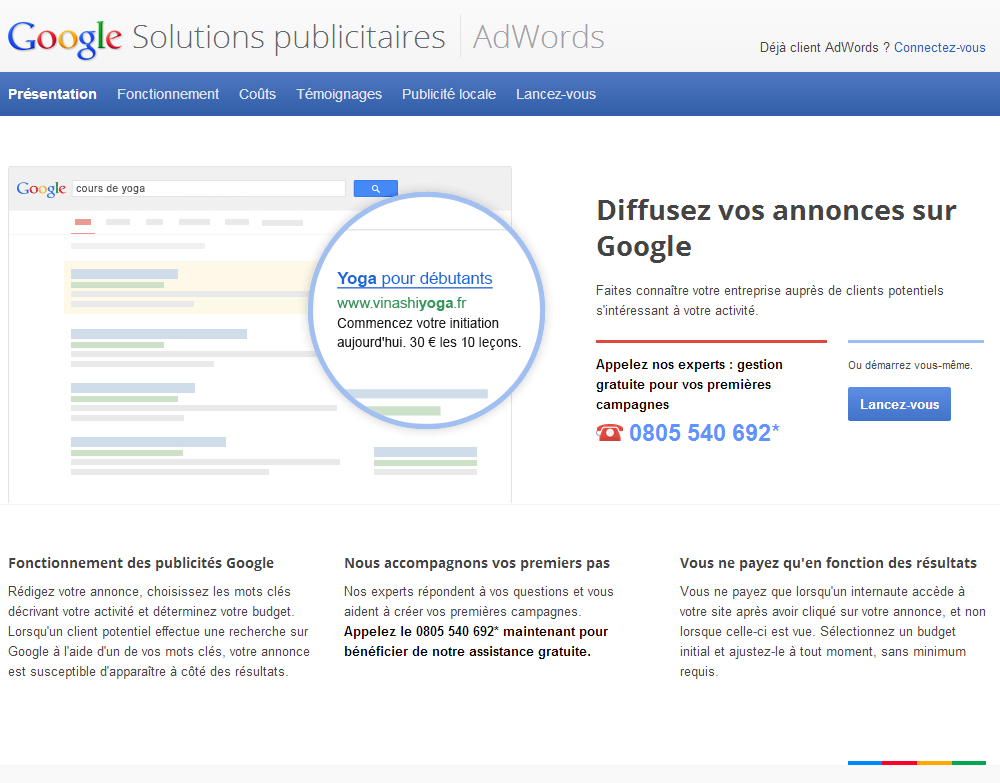Open Lancez-vous in the navigation bar
This screenshot has width=1000, height=783.
point(555,94)
